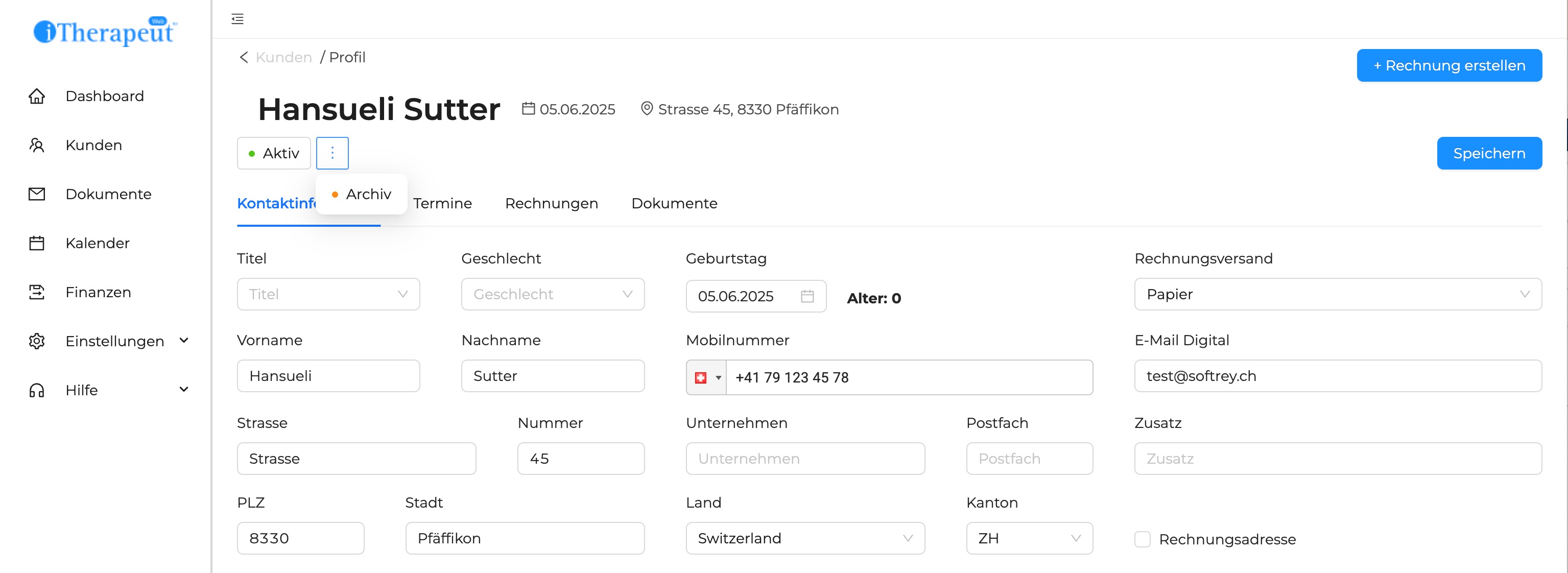The image size is (1568, 573).
Task: Click Rechnung erstellen button
Action: tap(1448, 65)
